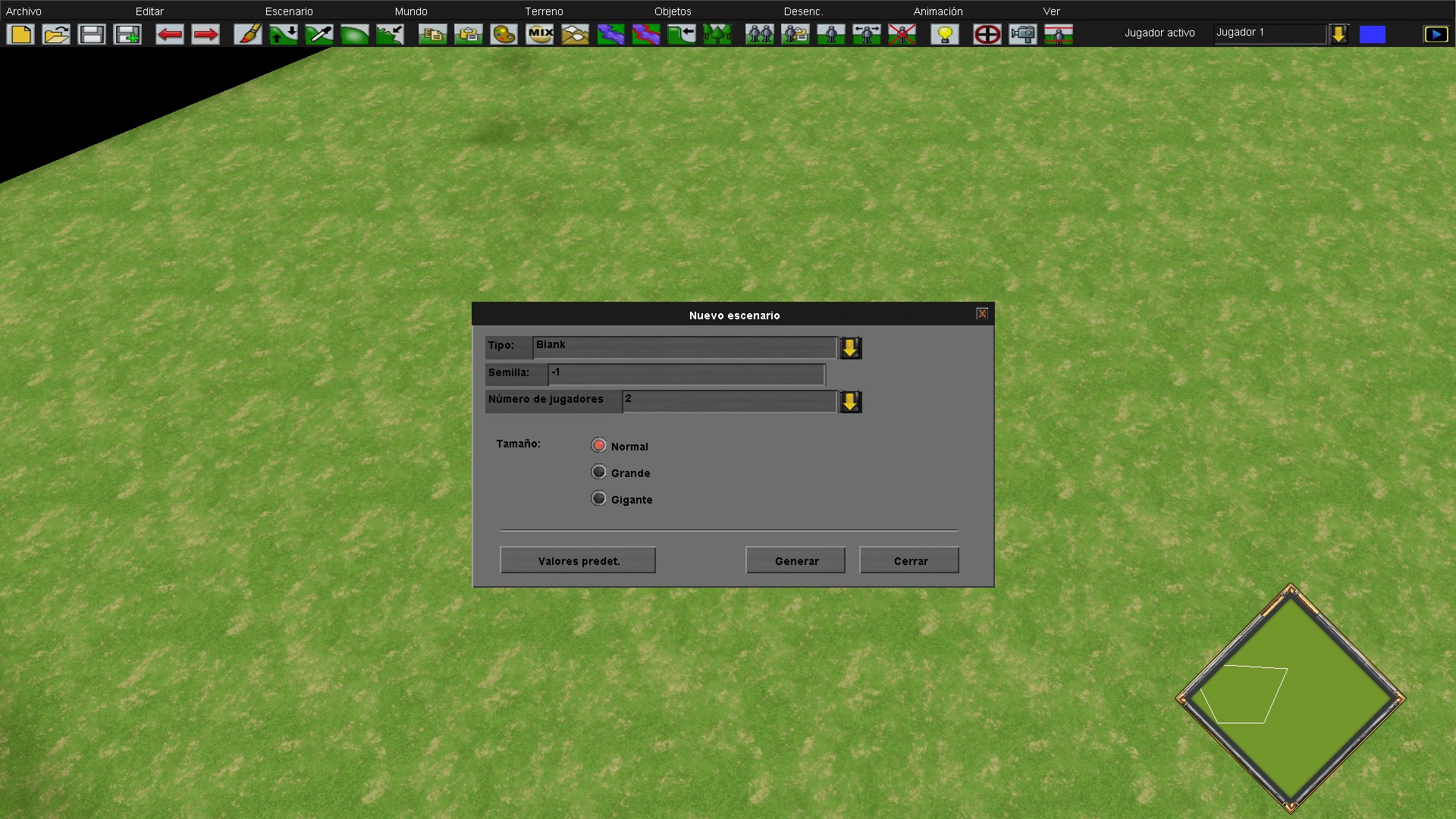This screenshot has width=1456, height=819.
Task: Select the terrain paintbrush tool
Action: 248,34
